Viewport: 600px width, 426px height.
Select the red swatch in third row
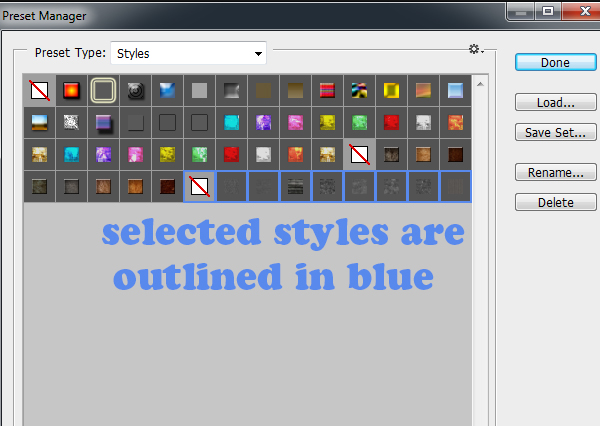coord(232,155)
